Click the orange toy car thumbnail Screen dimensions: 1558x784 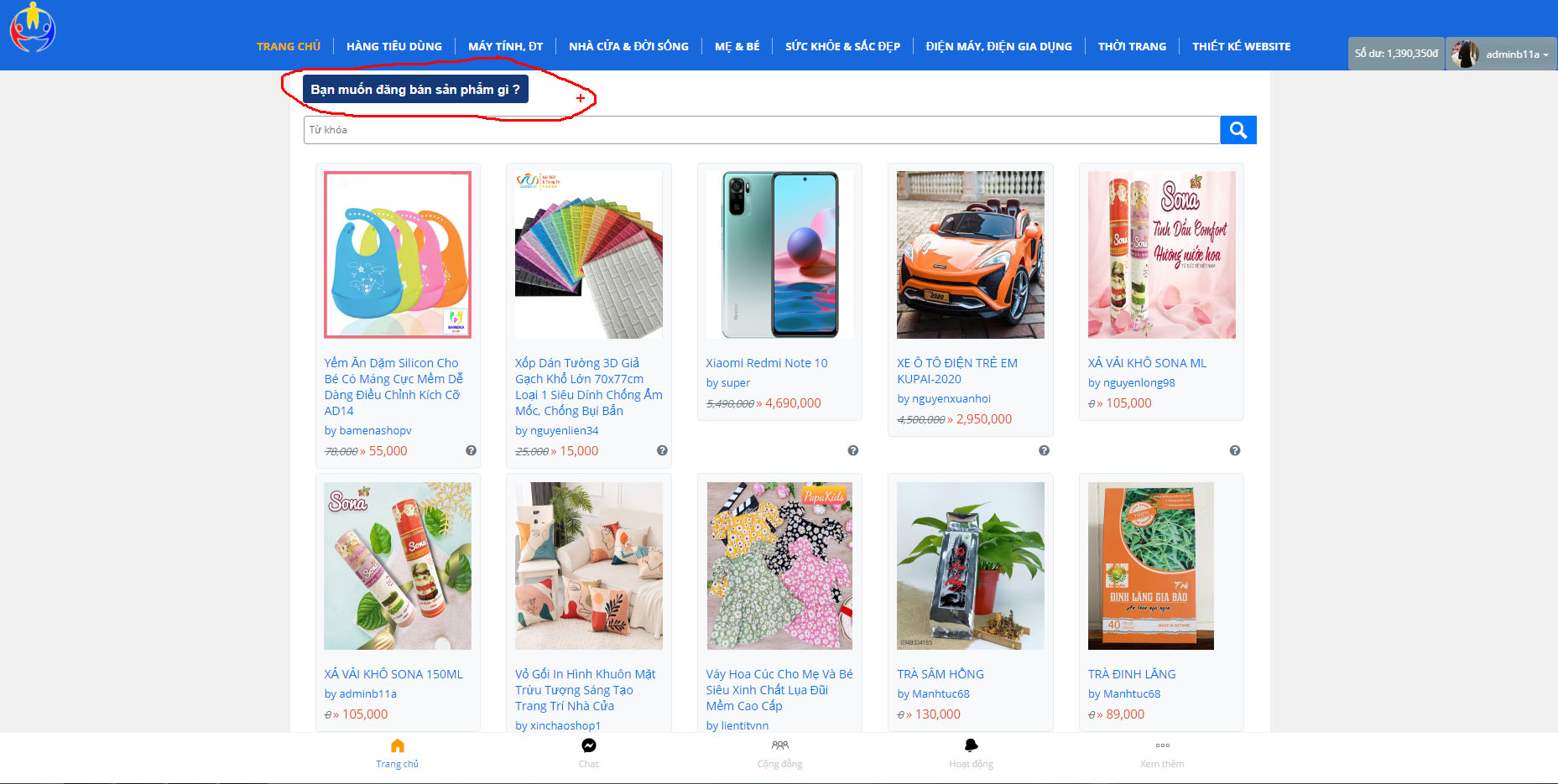point(970,255)
